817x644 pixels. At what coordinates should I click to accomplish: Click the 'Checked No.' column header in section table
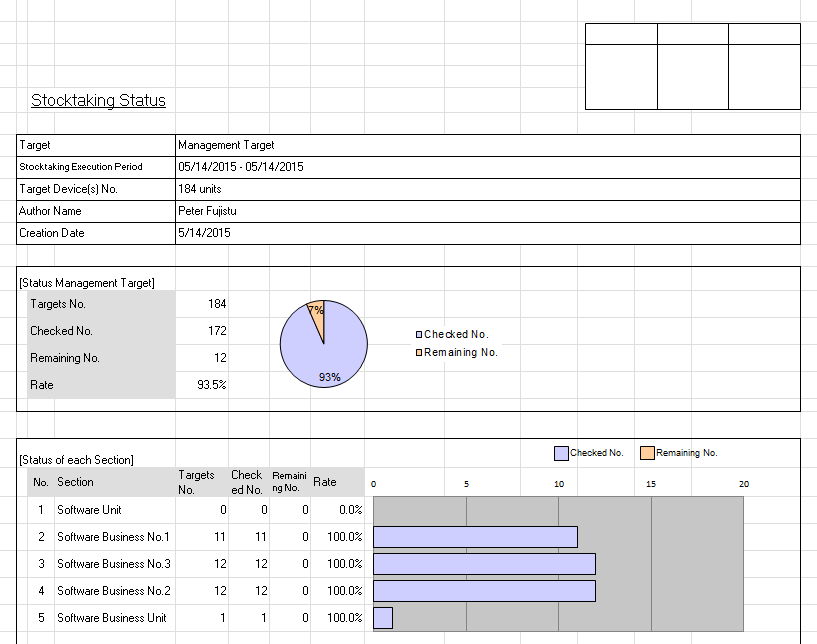pyautogui.click(x=247, y=482)
